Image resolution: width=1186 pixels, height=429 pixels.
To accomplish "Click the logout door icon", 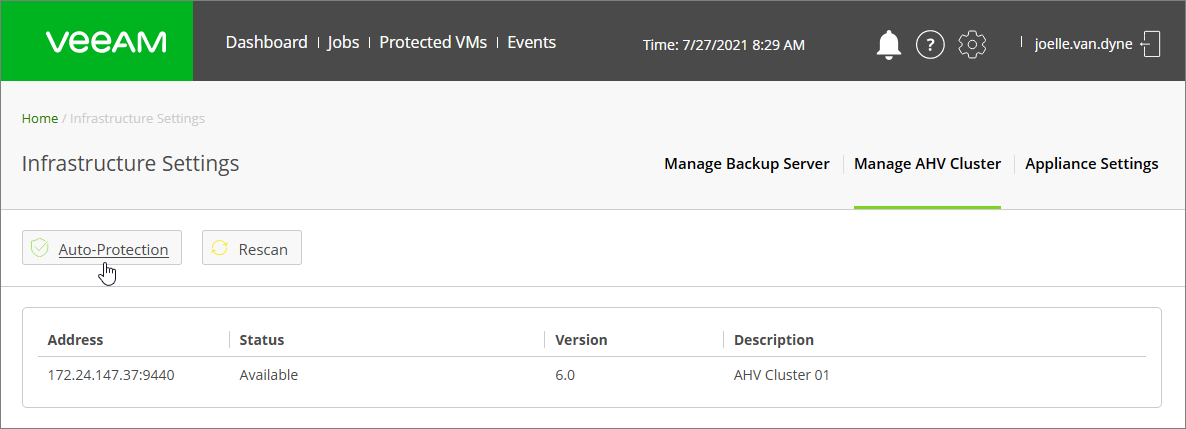I will coord(1150,44).
